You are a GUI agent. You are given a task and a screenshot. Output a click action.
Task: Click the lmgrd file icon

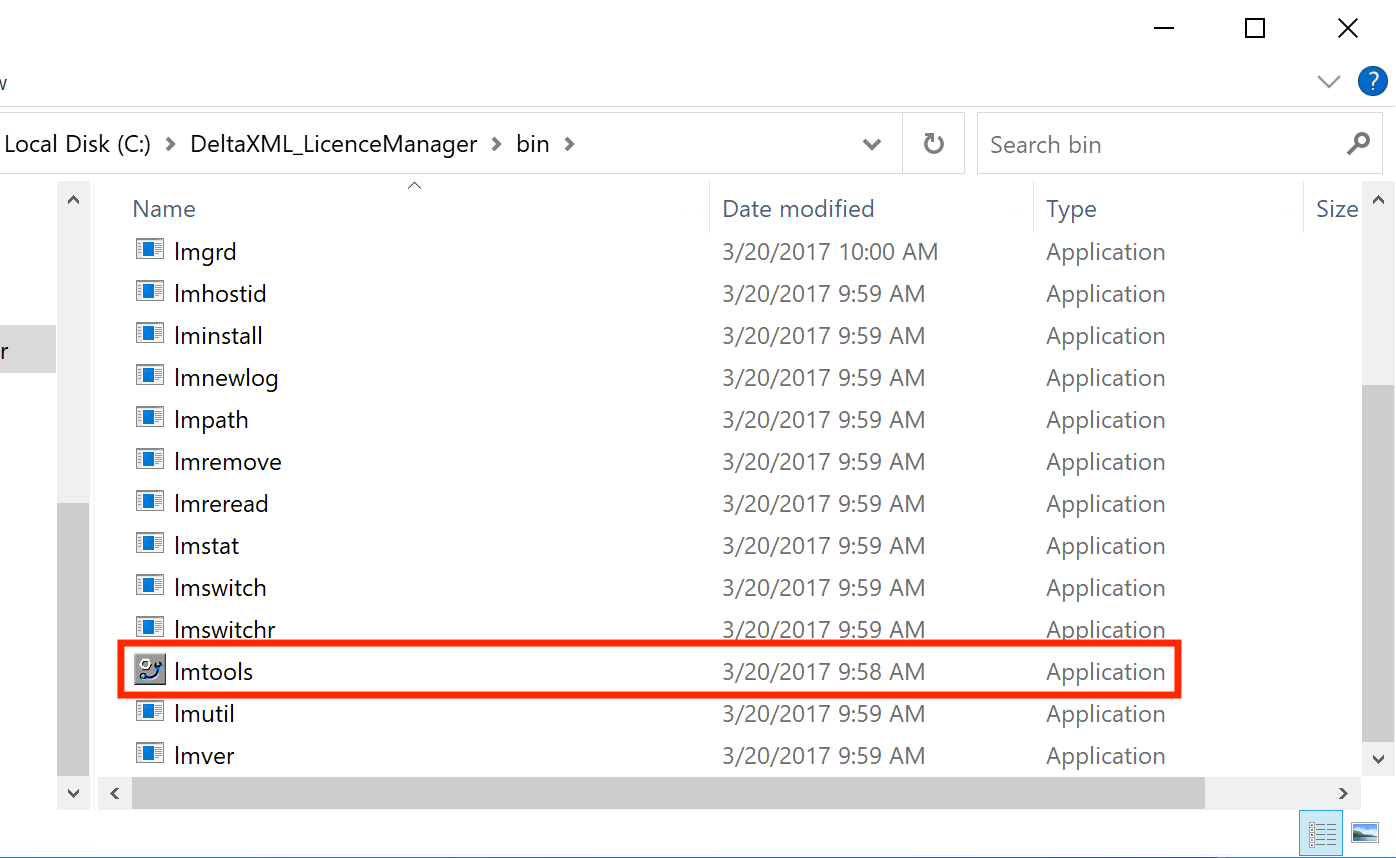click(150, 251)
